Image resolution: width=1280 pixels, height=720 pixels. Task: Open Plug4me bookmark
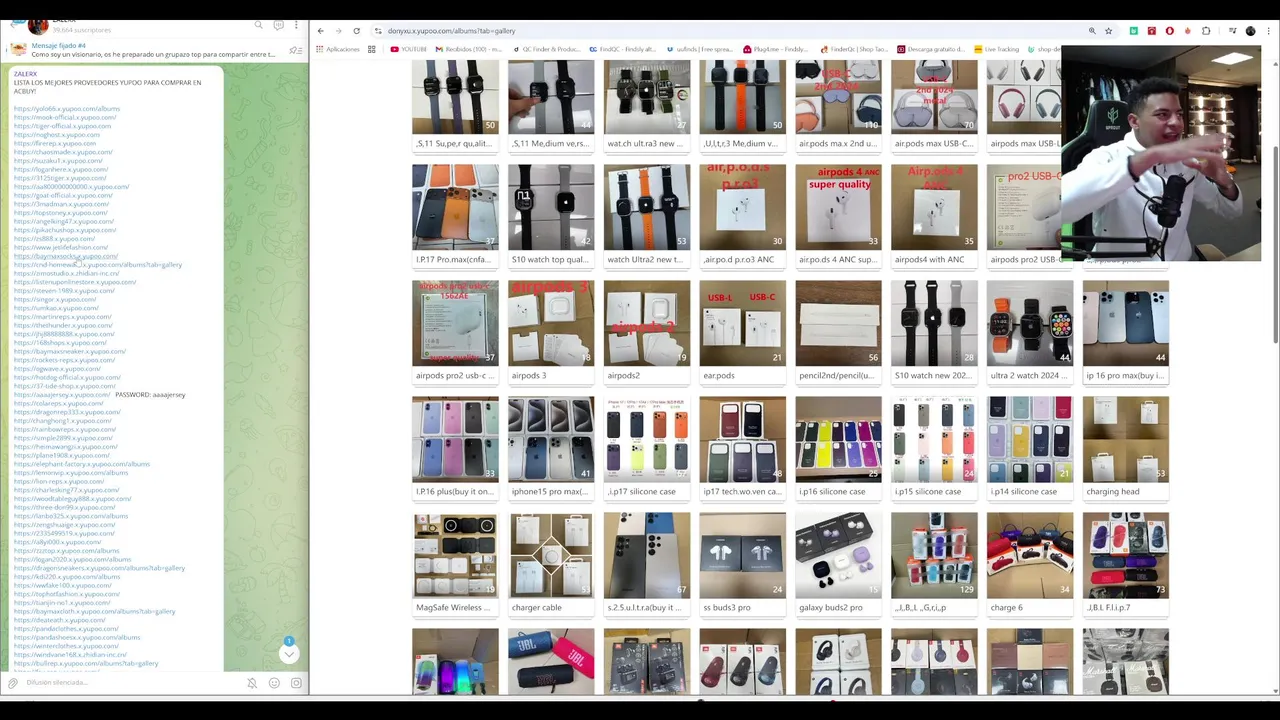(x=778, y=49)
